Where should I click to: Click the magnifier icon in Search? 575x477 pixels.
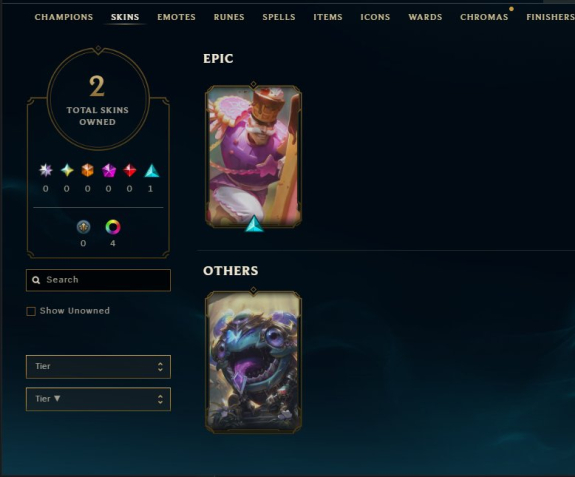click(x=36, y=280)
